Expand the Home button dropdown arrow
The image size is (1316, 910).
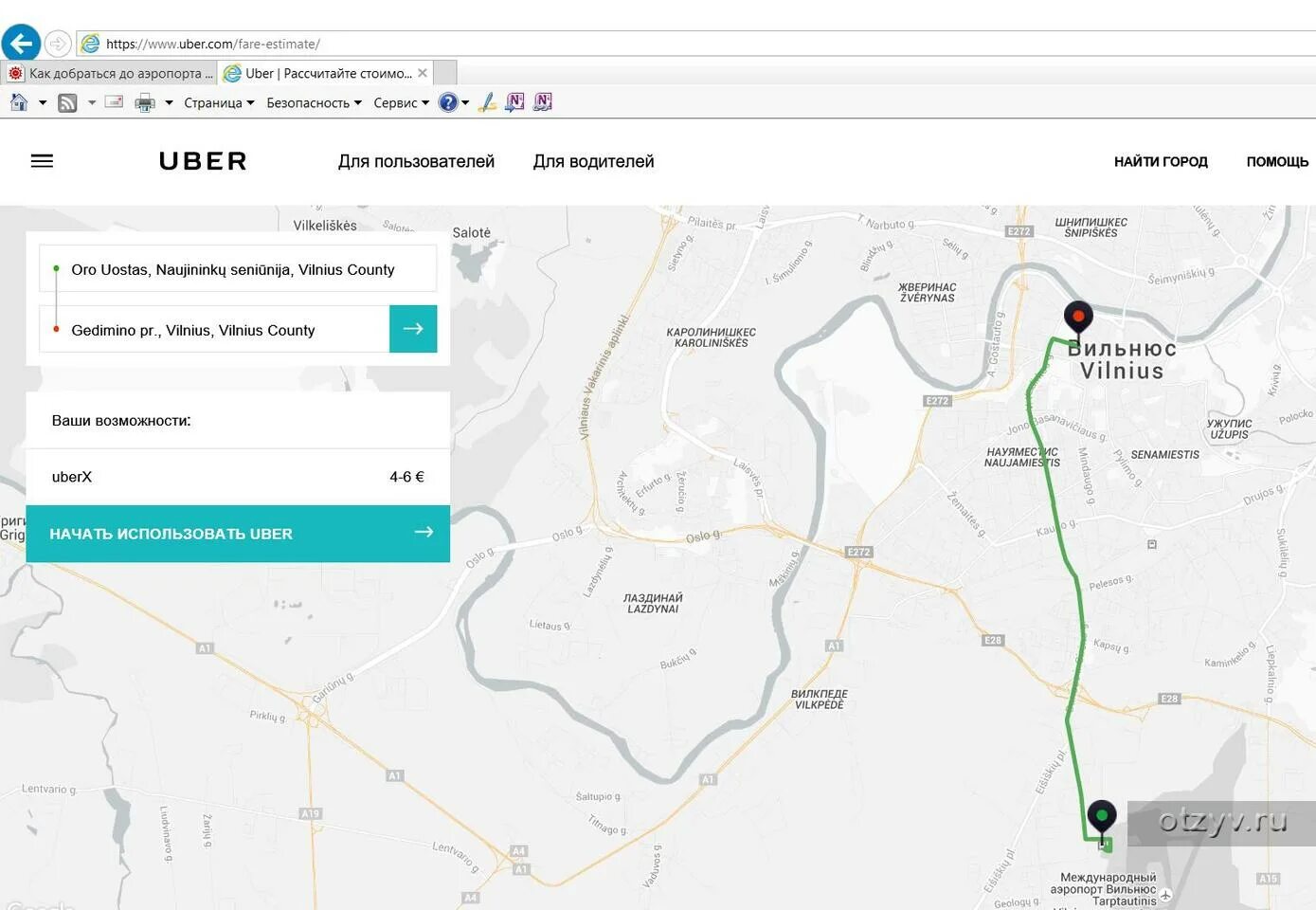[43, 102]
